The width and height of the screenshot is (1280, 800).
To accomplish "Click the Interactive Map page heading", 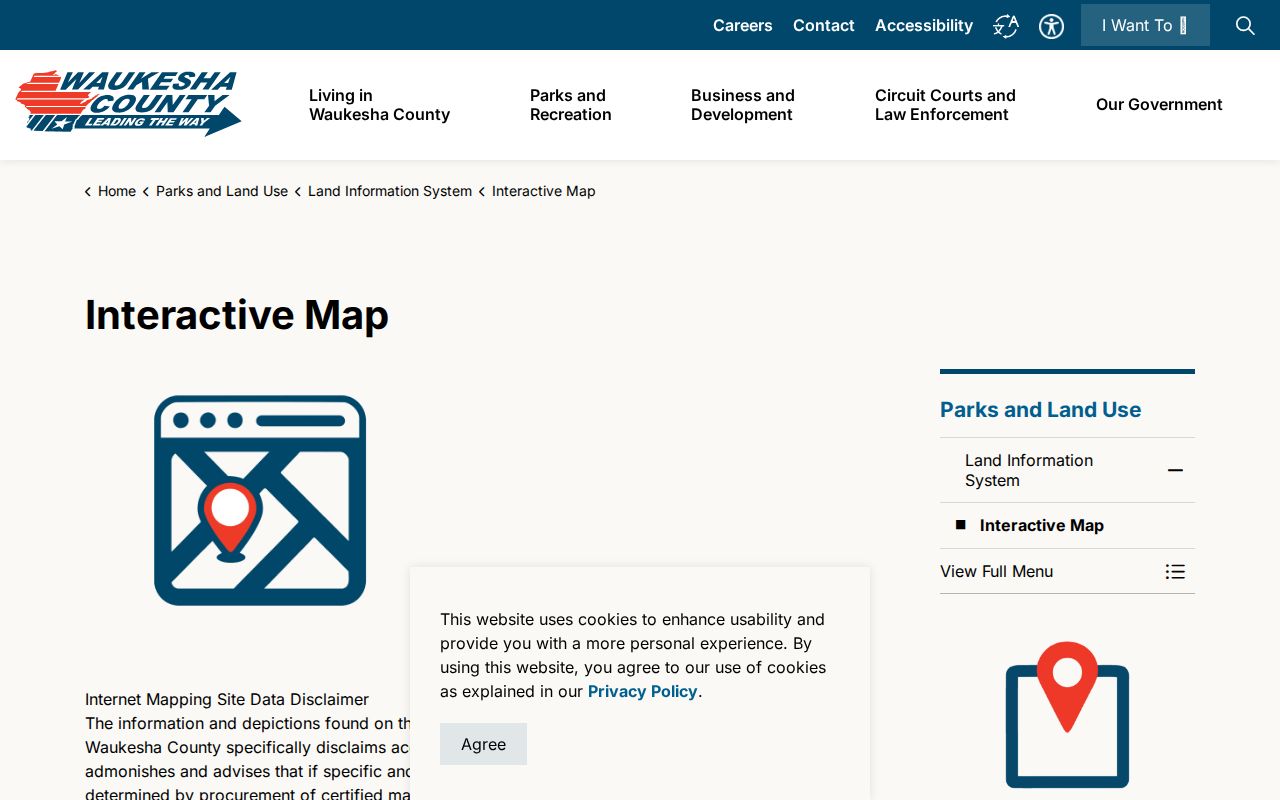I will (x=237, y=314).
